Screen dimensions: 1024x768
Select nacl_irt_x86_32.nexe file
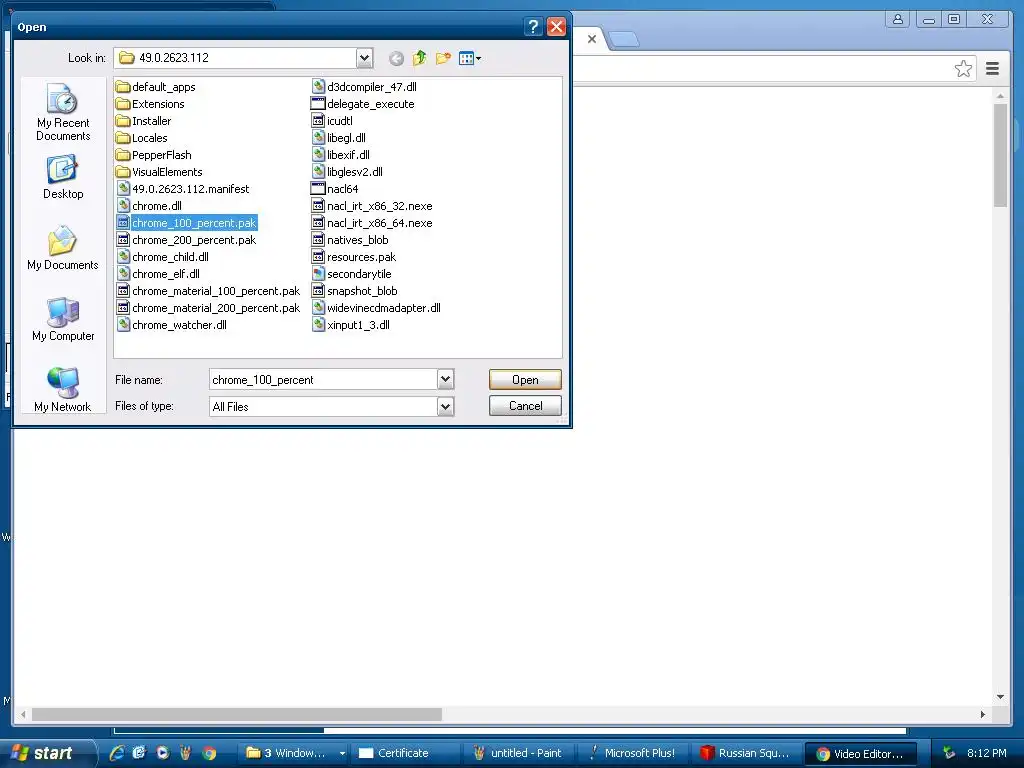pos(372,206)
